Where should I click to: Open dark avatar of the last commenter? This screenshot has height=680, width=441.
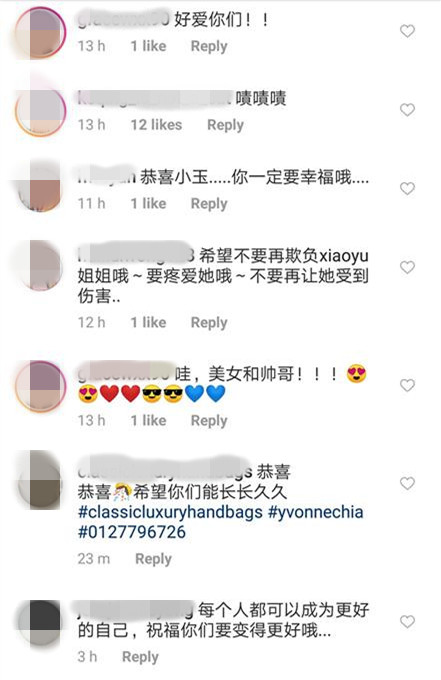pyautogui.click(x=39, y=622)
